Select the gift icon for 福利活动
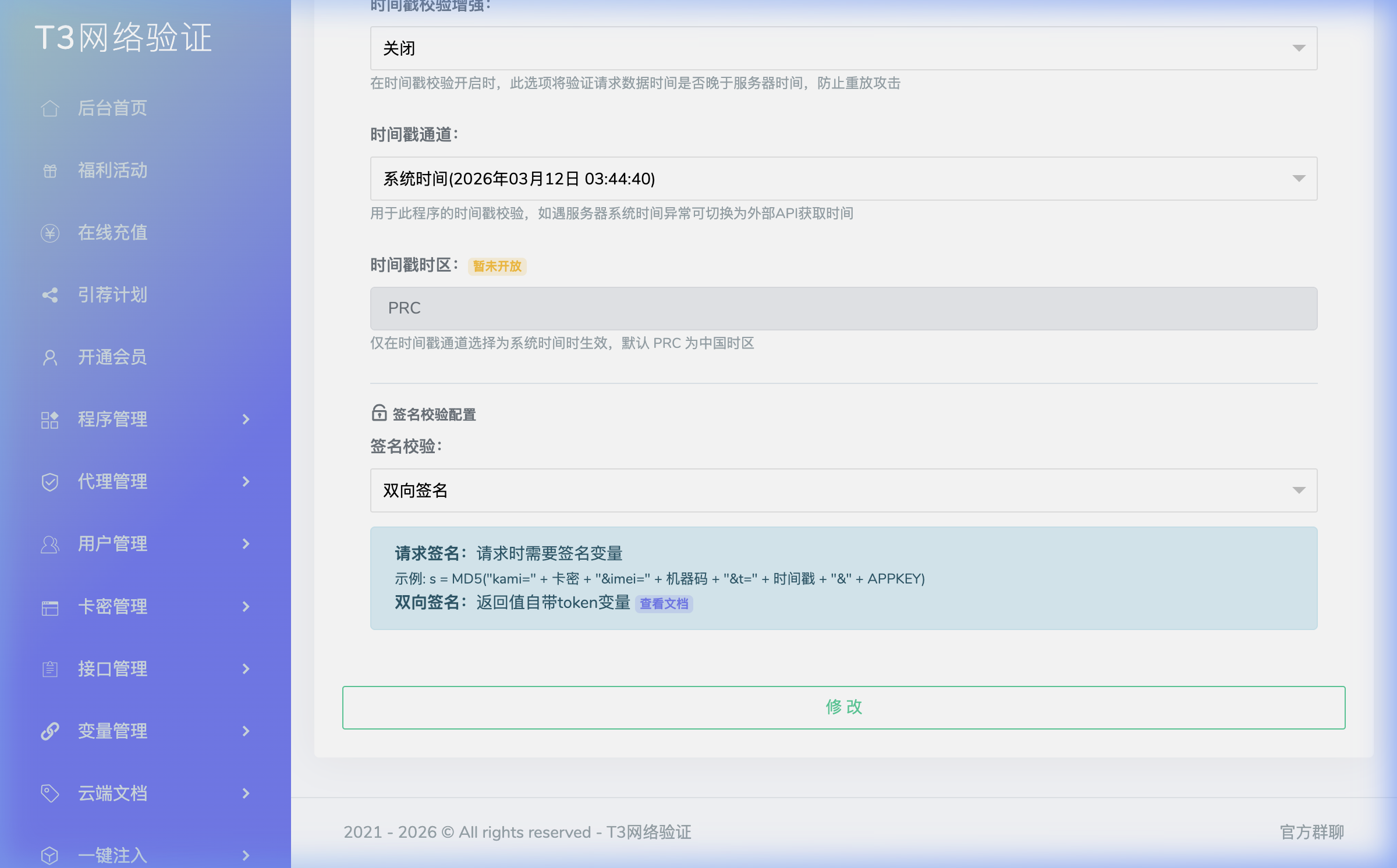Viewport: 1397px width, 868px height. coord(49,170)
